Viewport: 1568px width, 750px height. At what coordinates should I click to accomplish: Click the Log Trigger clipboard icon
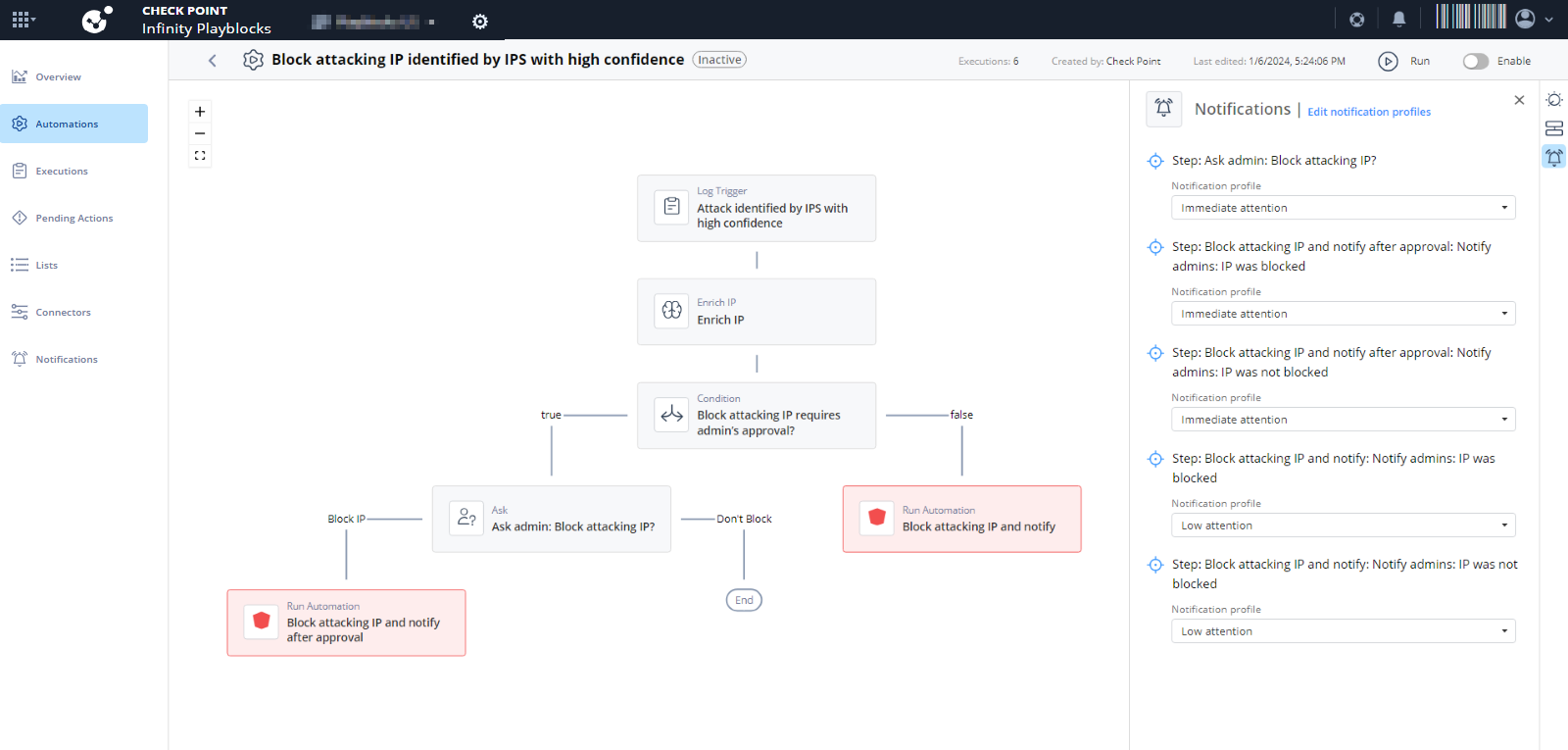click(x=671, y=207)
